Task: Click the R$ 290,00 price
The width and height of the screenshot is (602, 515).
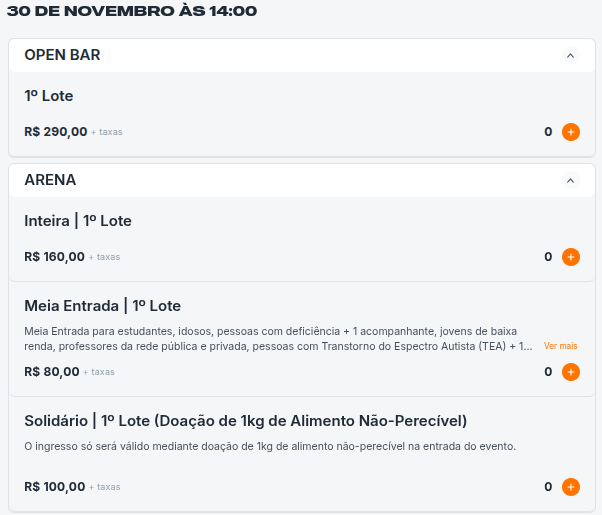Action: [56, 131]
